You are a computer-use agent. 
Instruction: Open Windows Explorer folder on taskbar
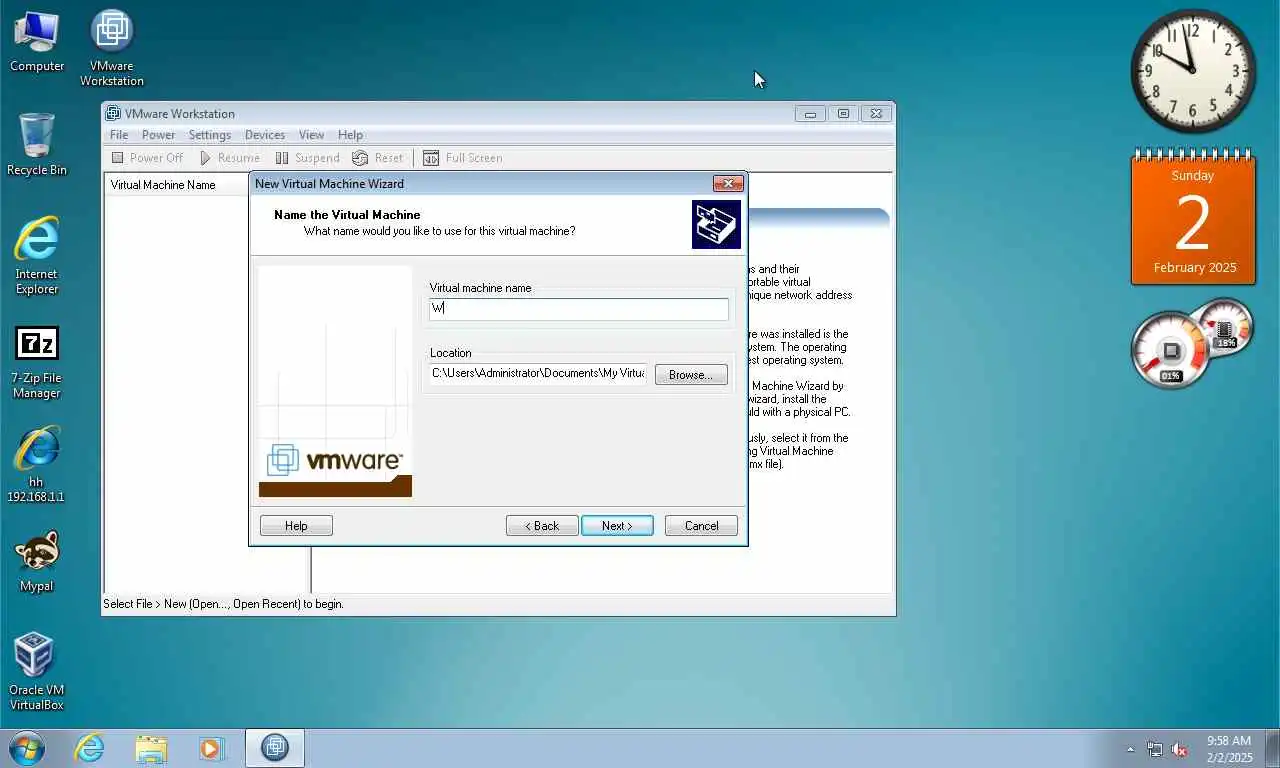pyautogui.click(x=151, y=748)
